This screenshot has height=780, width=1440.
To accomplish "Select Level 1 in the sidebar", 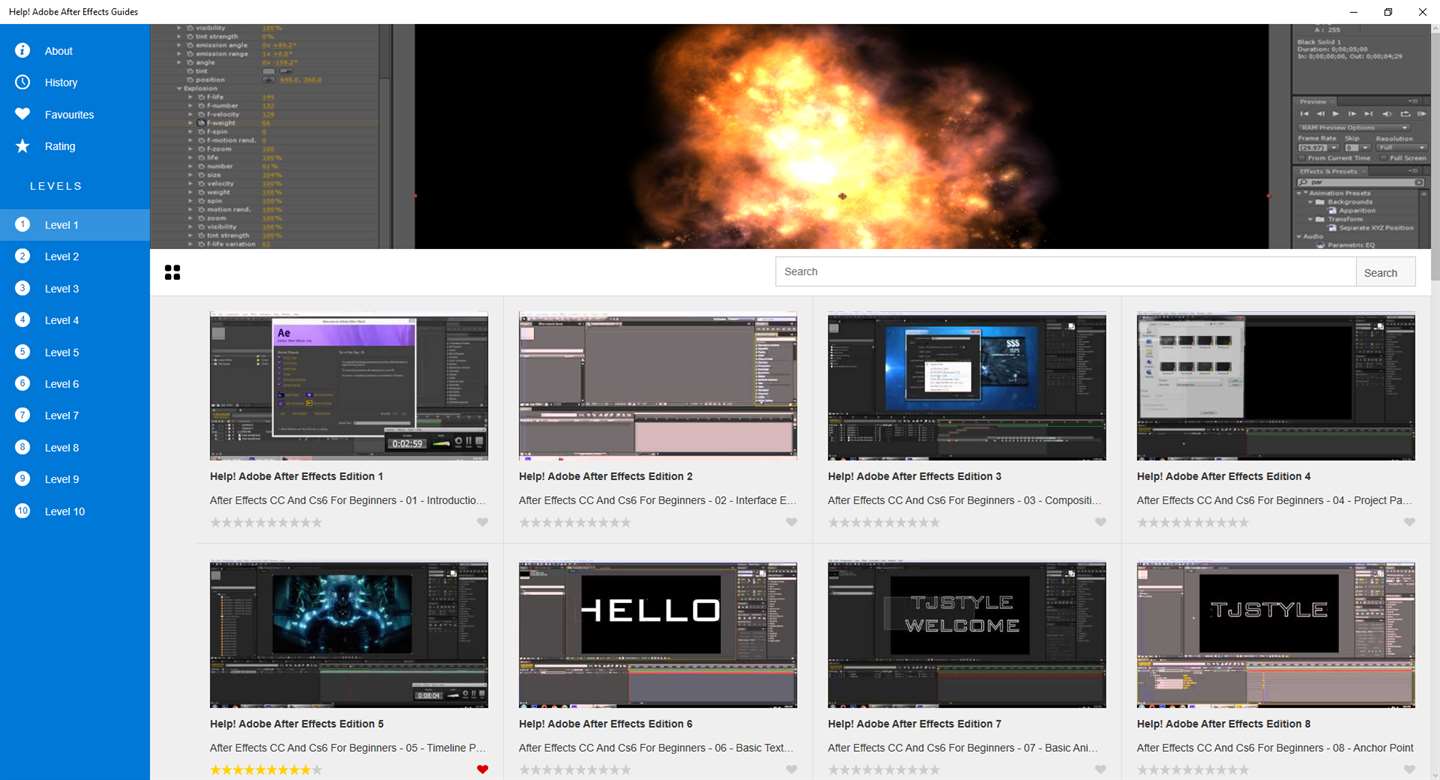I will click(x=75, y=225).
